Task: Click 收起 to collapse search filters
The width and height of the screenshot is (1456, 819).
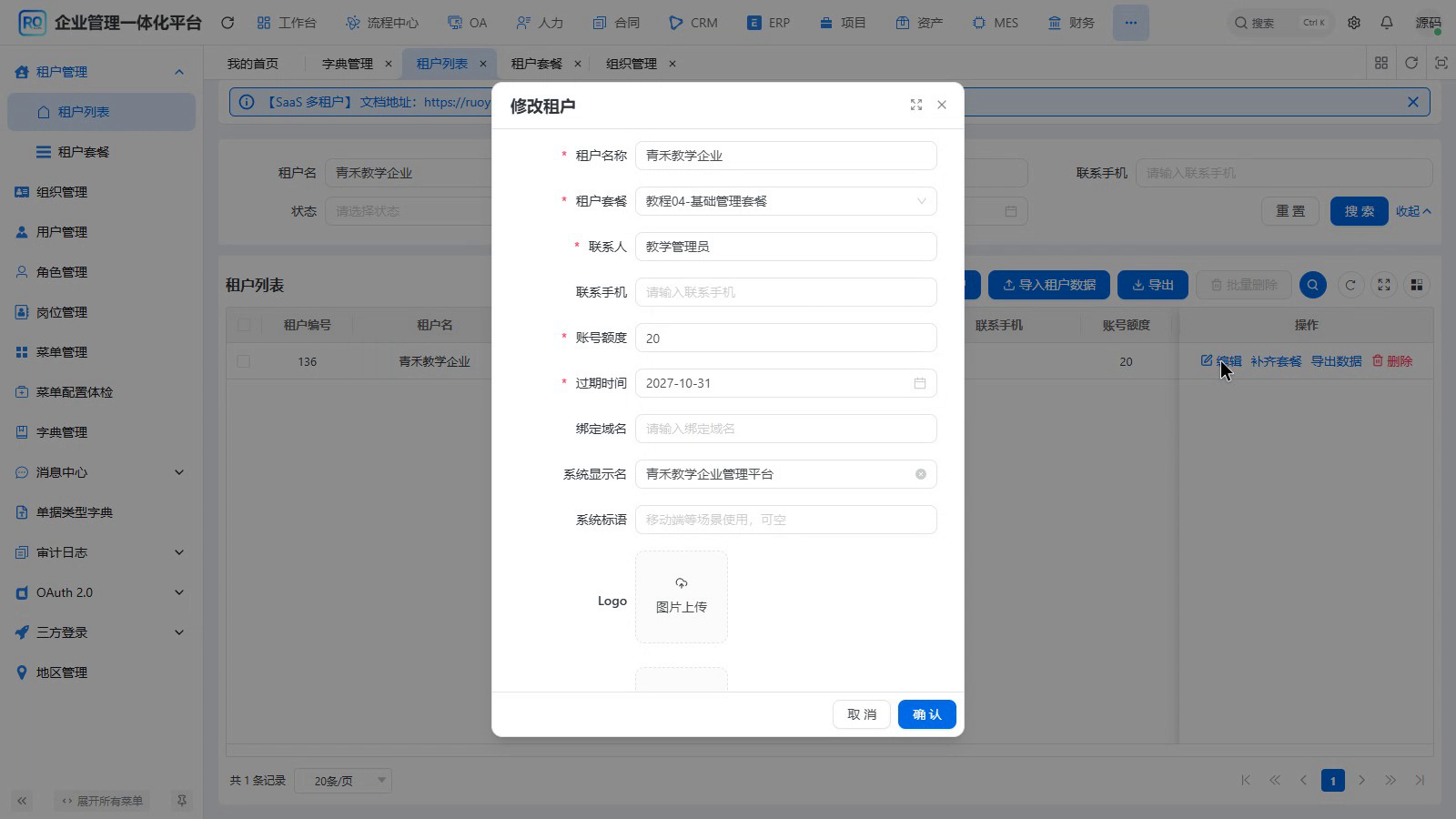Action: point(1414,211)
